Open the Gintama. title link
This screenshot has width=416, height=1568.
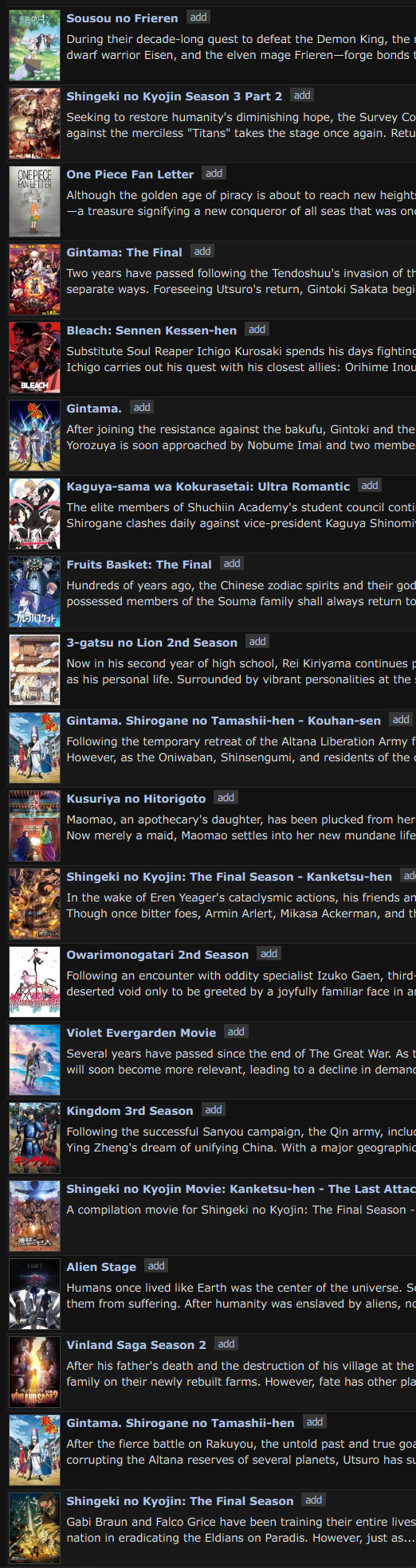click(94, 409)
